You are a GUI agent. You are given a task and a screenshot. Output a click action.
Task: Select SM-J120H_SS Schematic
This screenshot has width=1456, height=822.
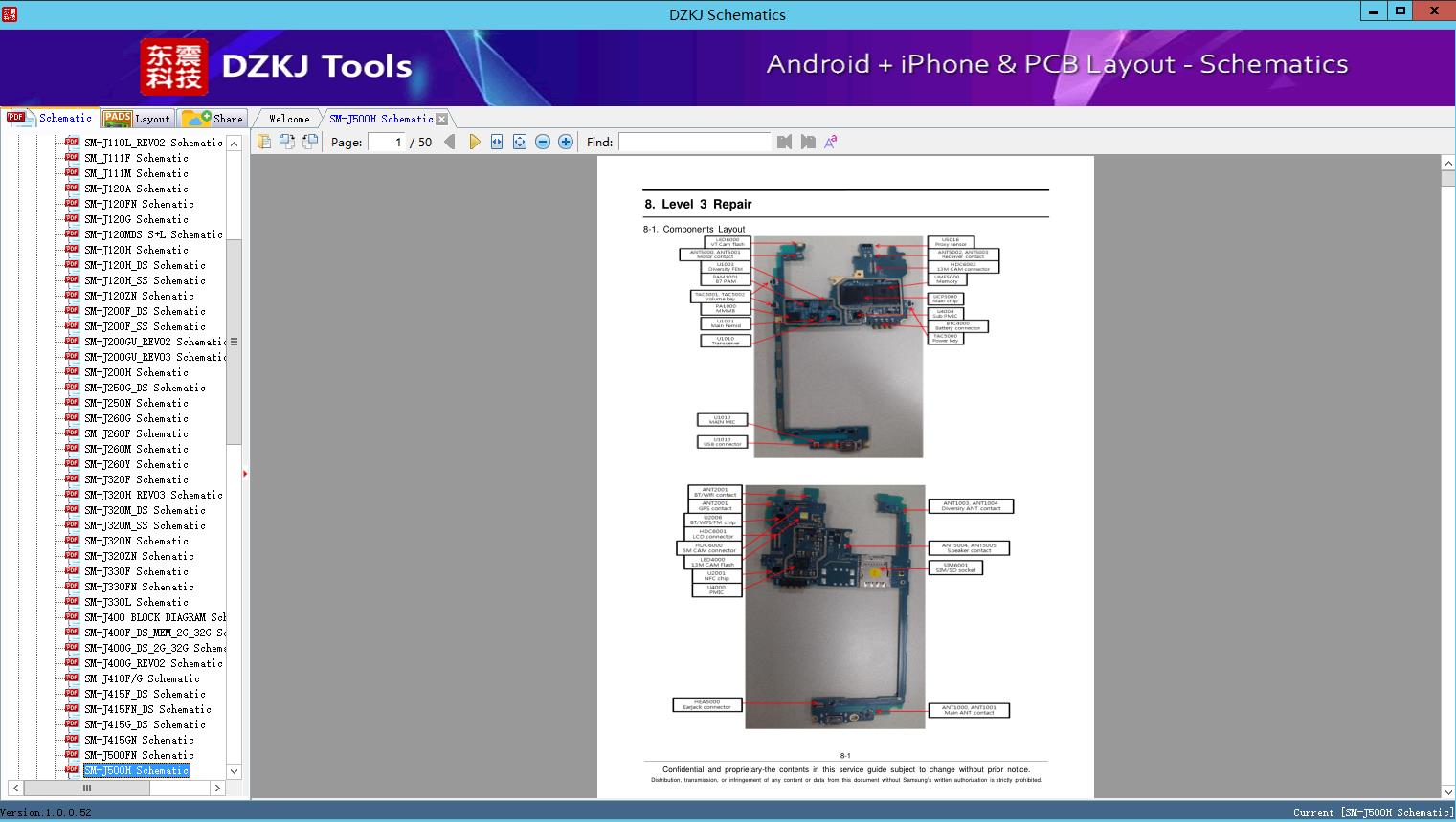(145, 280)
